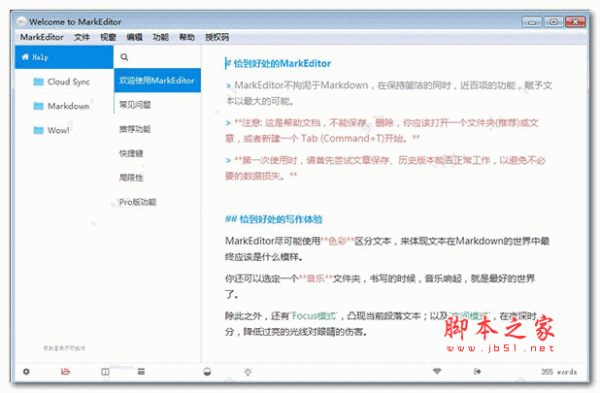
Task: Close the MarkEditor window
Action: (575, 22)
